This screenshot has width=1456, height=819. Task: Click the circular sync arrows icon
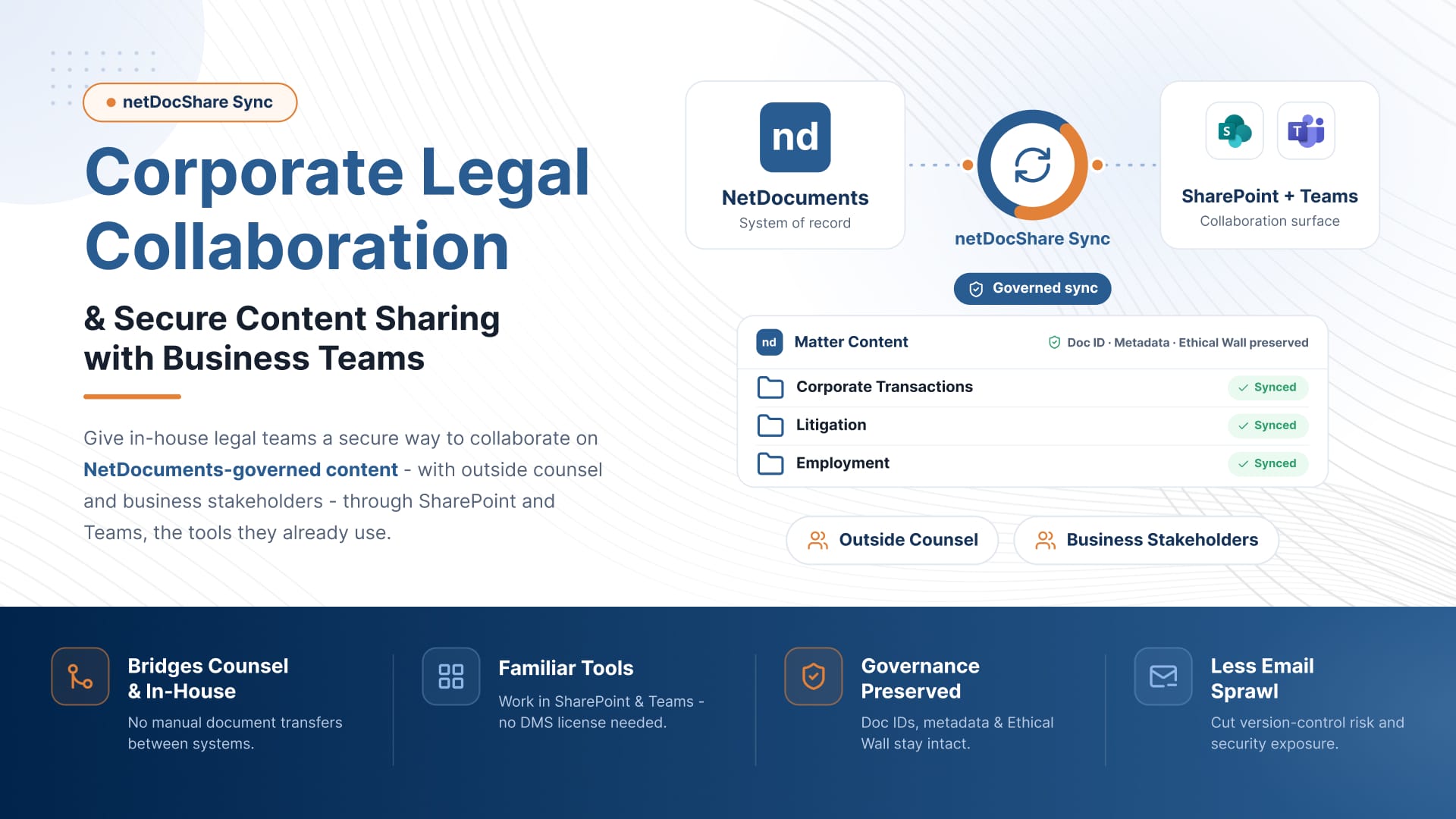[1032, 165]
